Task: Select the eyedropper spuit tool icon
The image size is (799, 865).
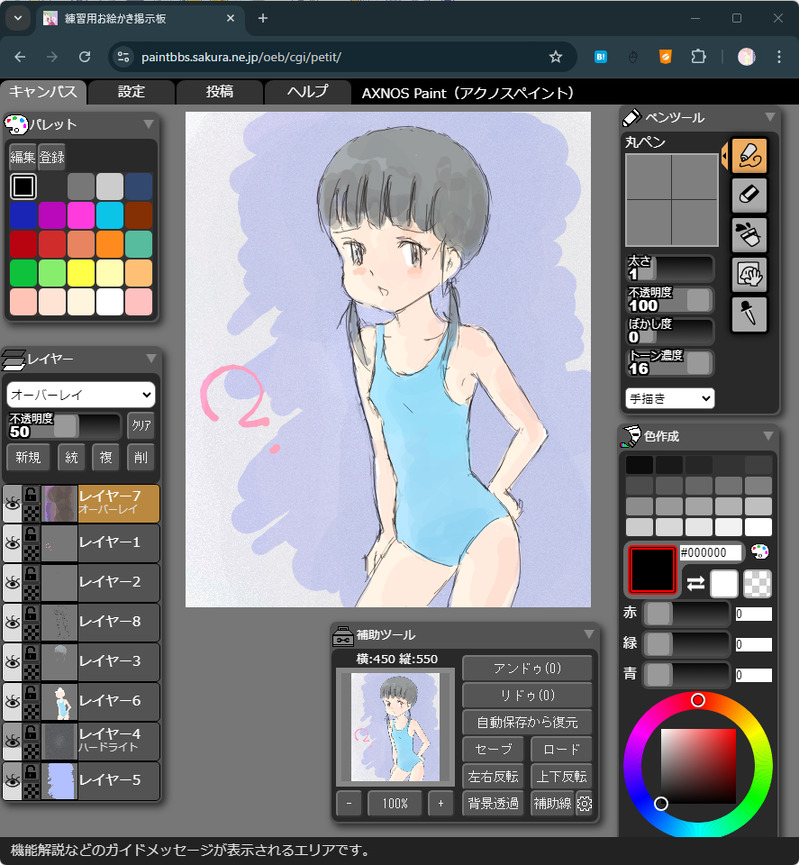Action: [x=749, y=314]
